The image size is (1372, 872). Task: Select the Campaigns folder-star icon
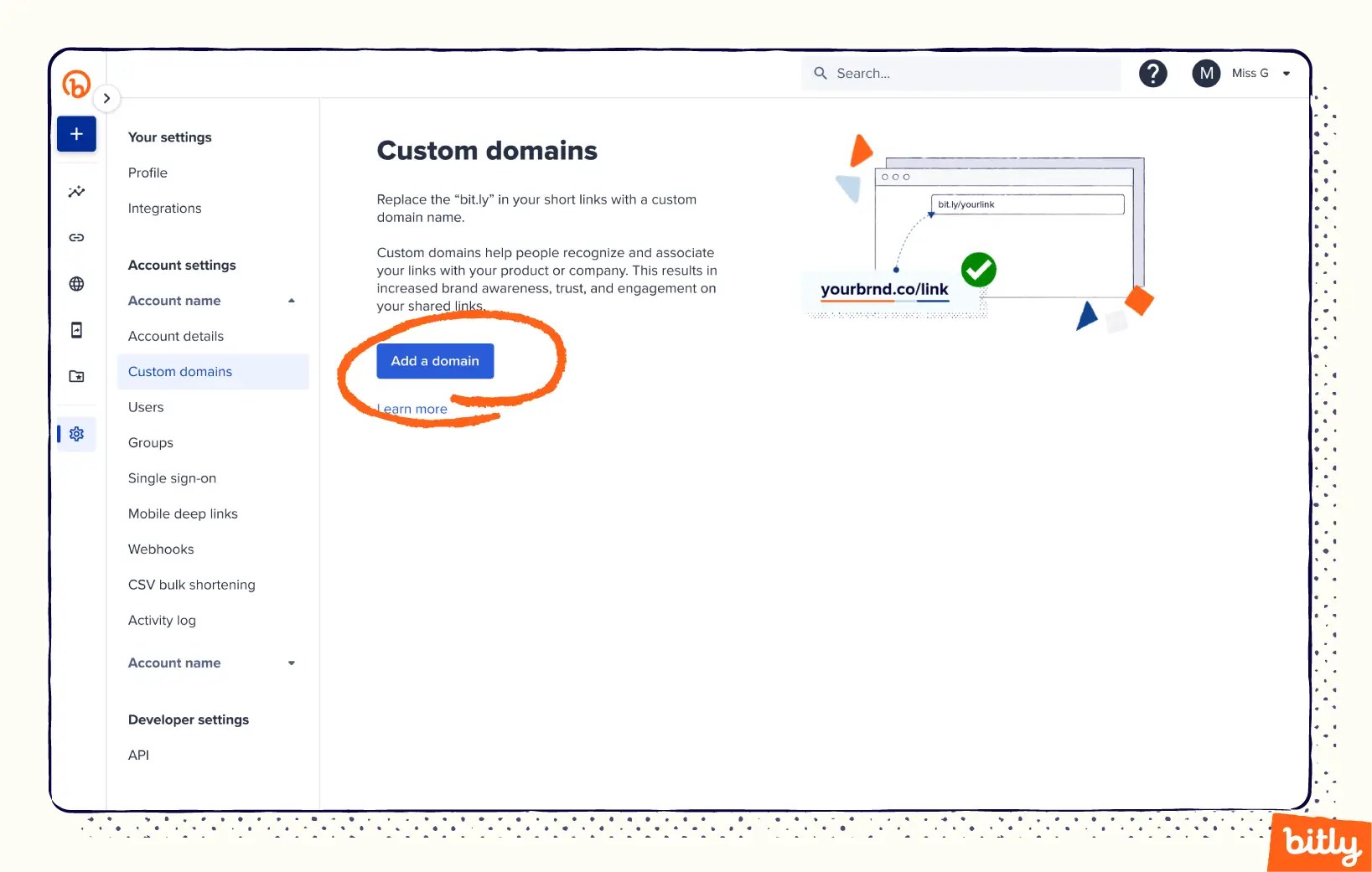(76, 376)
